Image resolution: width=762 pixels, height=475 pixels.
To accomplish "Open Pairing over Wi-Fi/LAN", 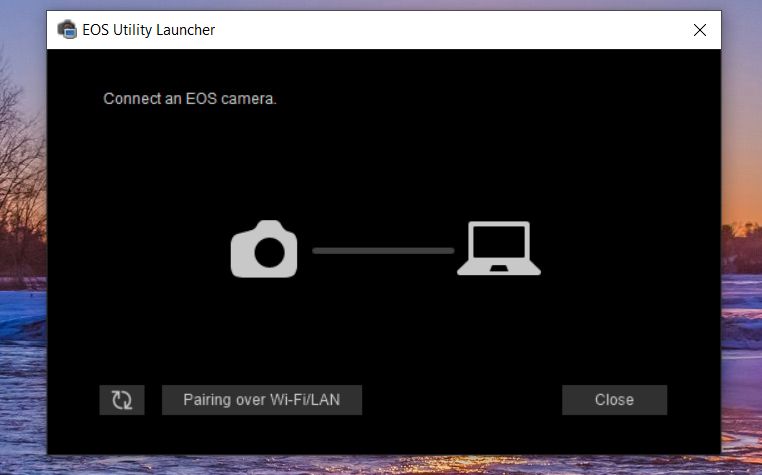I will pyautogui.click(x=261, y=400).
